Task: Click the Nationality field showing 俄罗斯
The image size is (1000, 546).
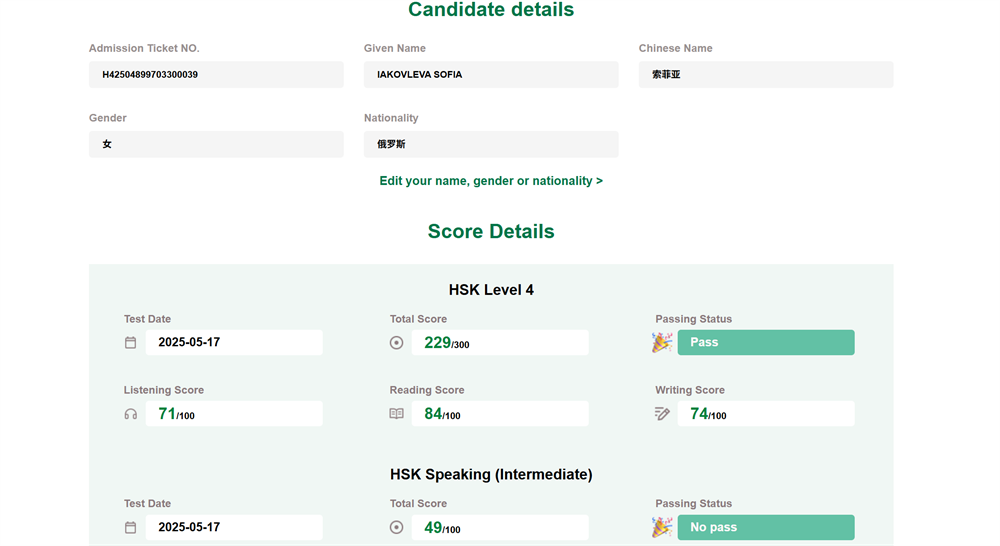Action: click(491, 144)
